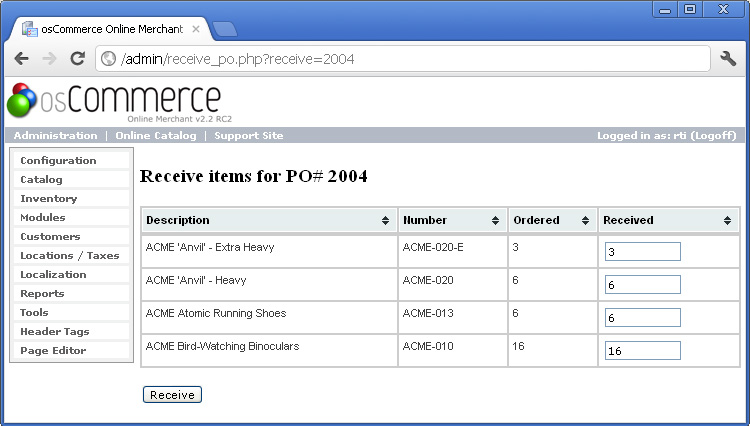Open the Tools sidebar menu
The height and width of the screenshot is (426, 750).
tap(71, 313)
